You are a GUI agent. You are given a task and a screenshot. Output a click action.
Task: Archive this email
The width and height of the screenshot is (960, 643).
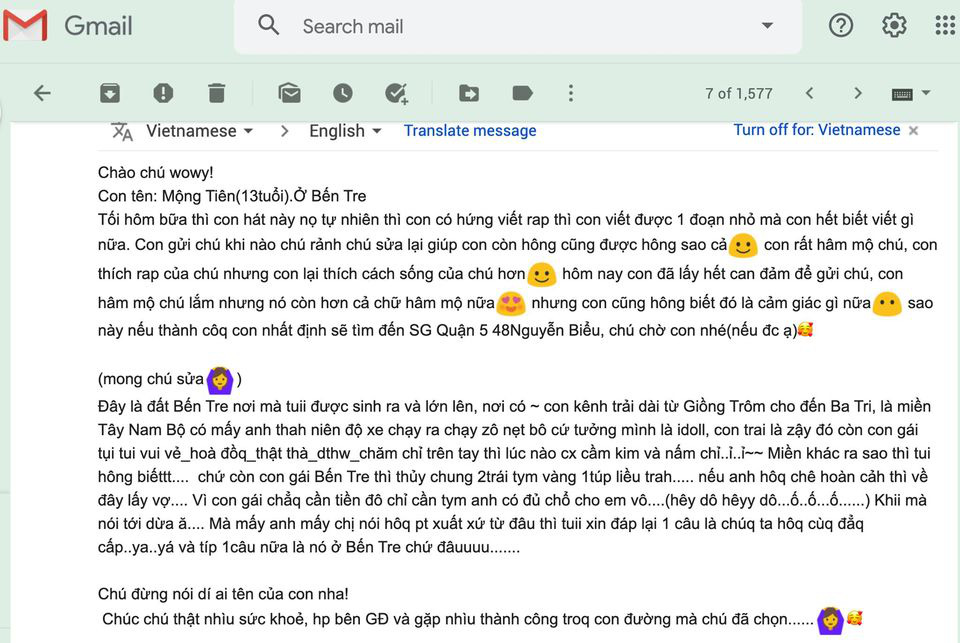click(110, 93)
